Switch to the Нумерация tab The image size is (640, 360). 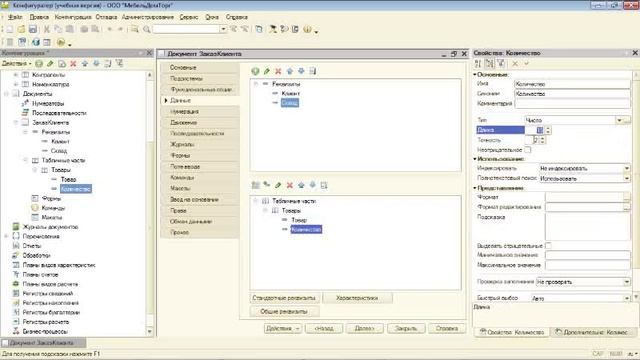[200, 111]
